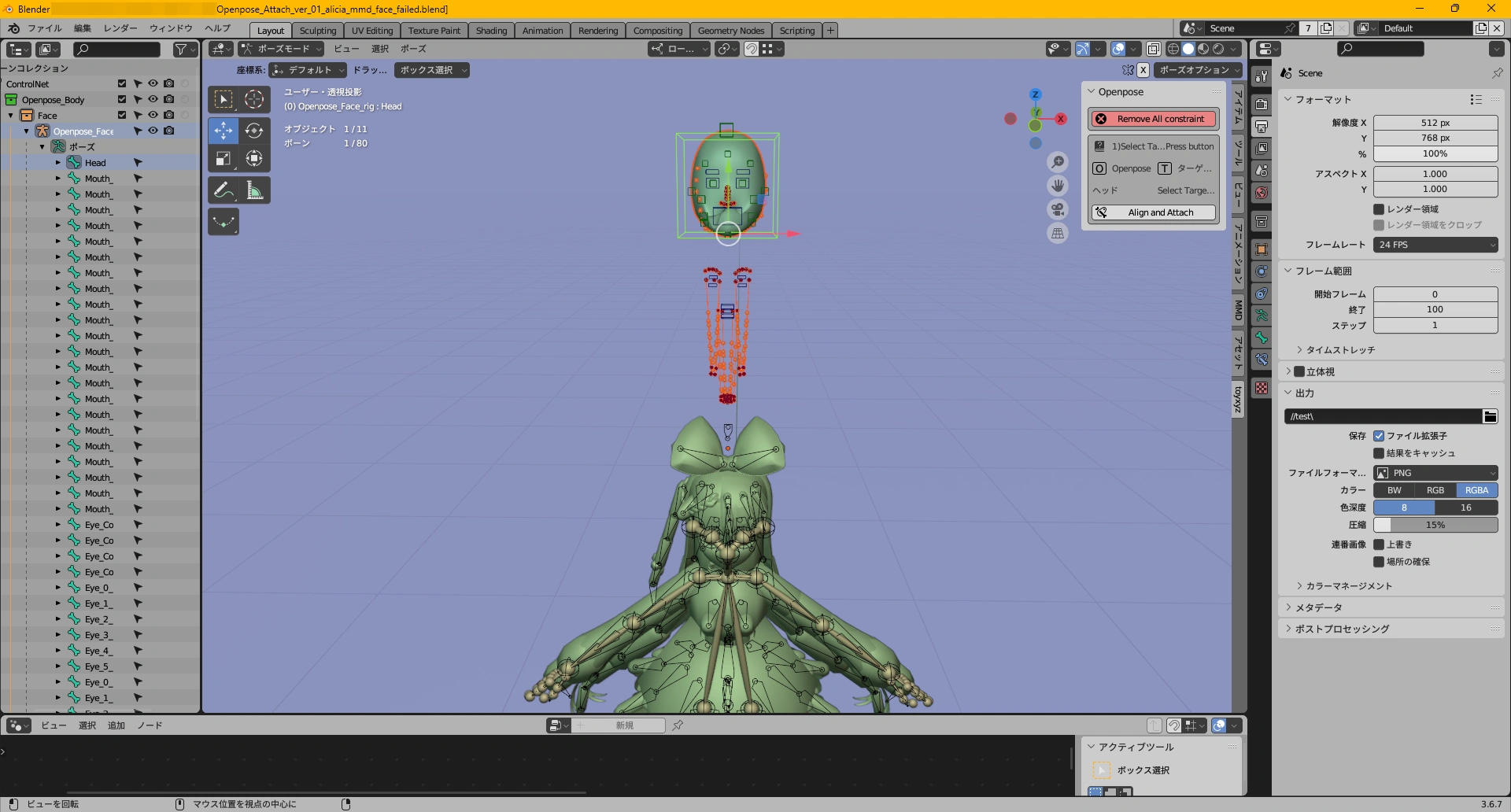Toggle the camera view icon in the viewport
Image resolution: width=1511 pixels, height=812 pixels.
[1058, 209]
